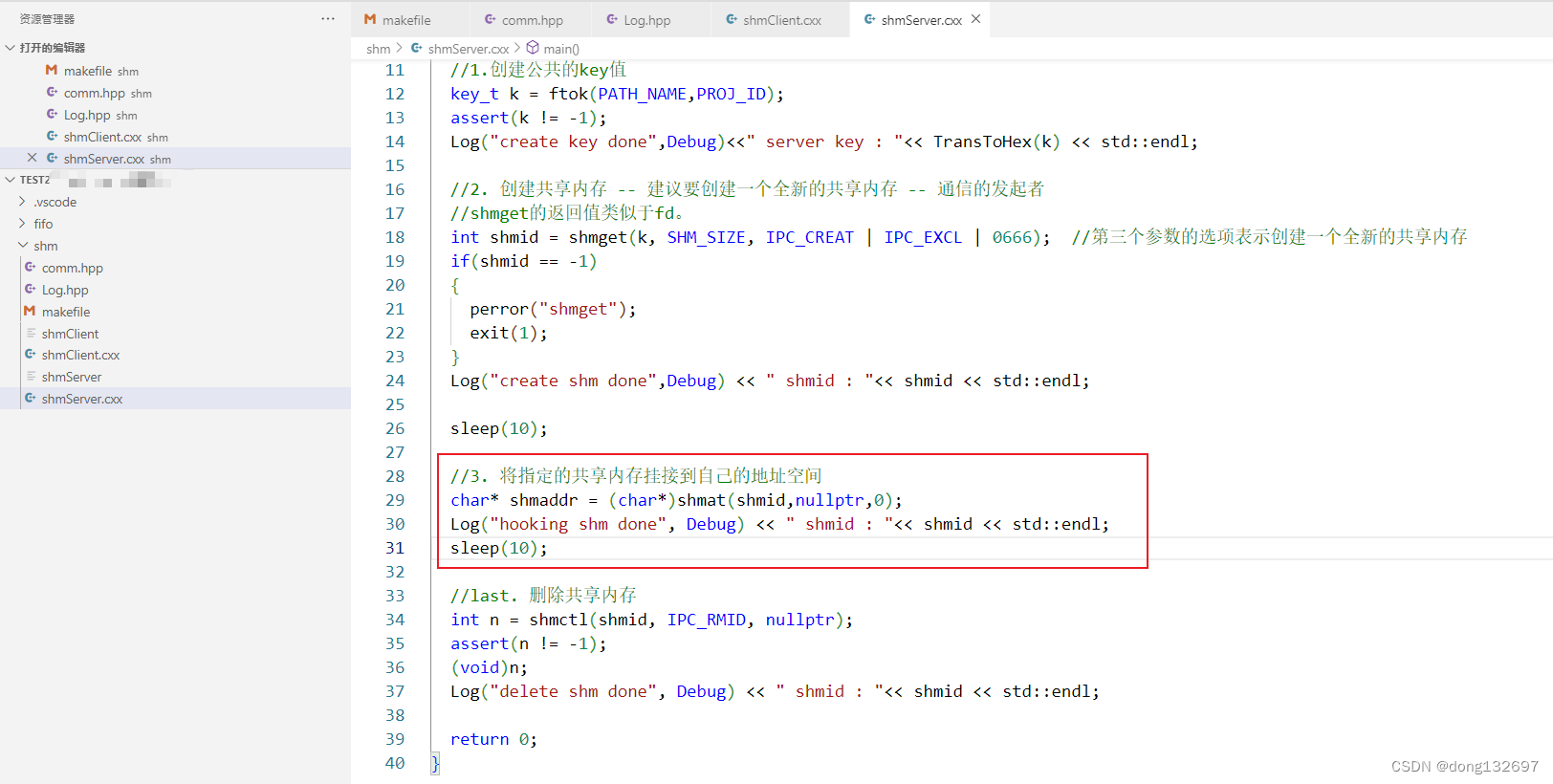Click the sleep(10) call on line 26
The image size is (1553, 784).
click(x=499, y=428)
